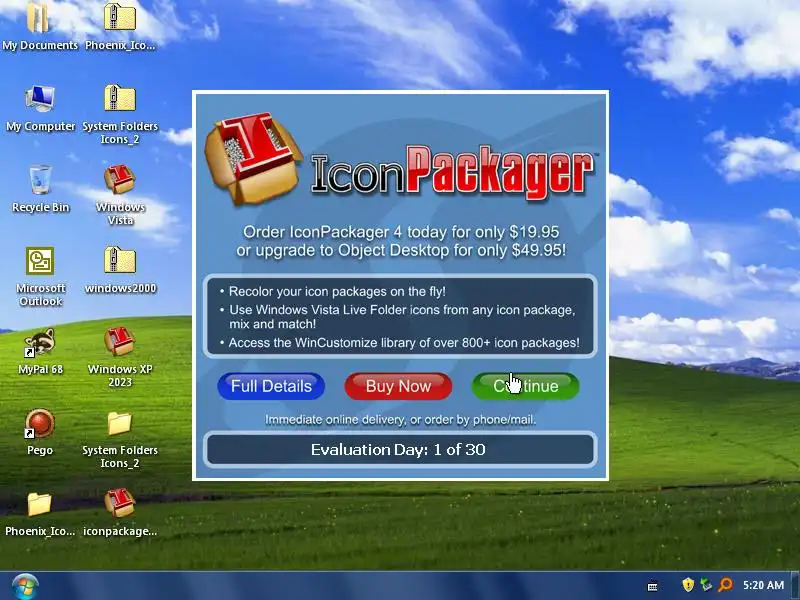The width and height of the screenshot is (800, 600).
Task: Click the red Buy Now button
Action: tap(398, 386)
